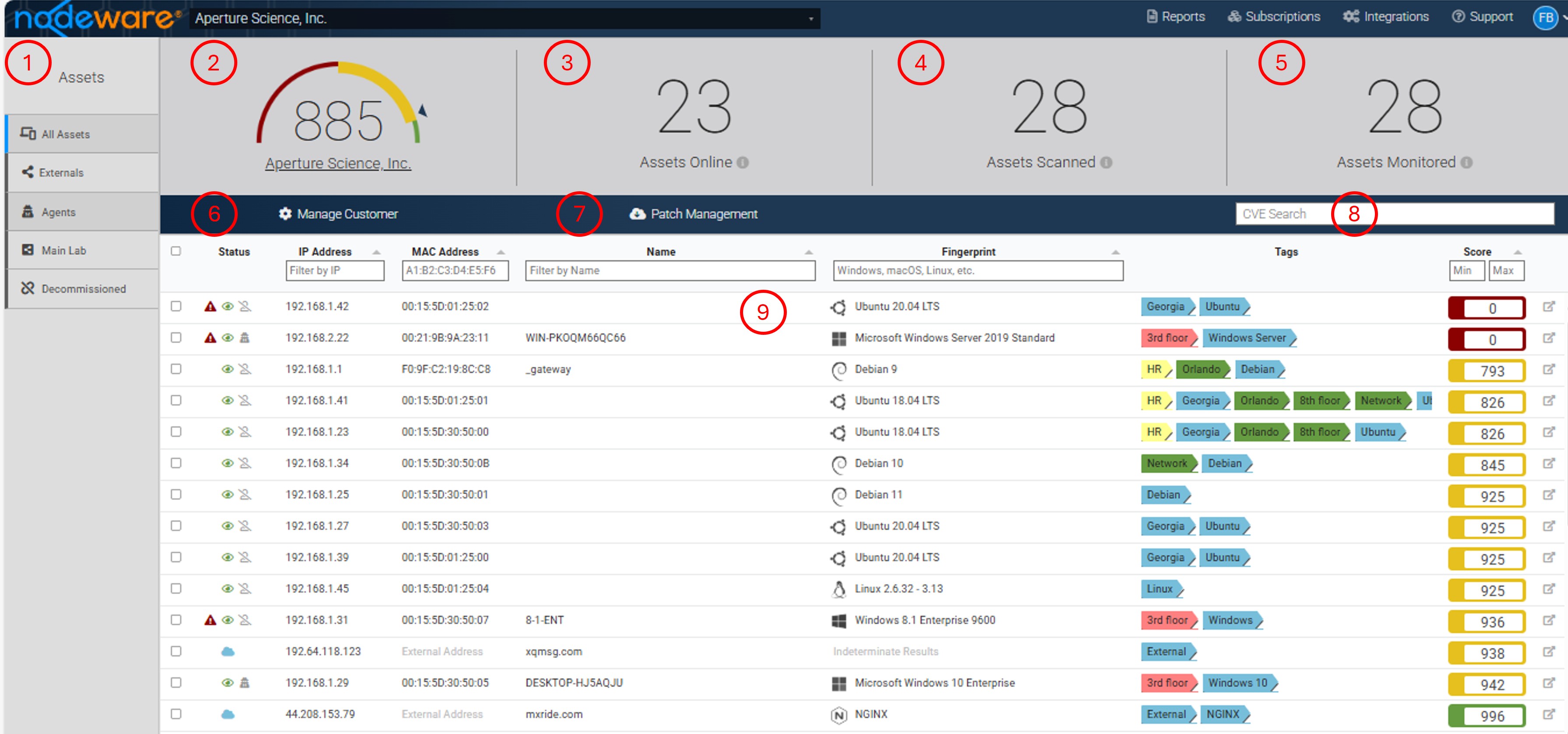Open Externals in sidebar

point(82,172)
